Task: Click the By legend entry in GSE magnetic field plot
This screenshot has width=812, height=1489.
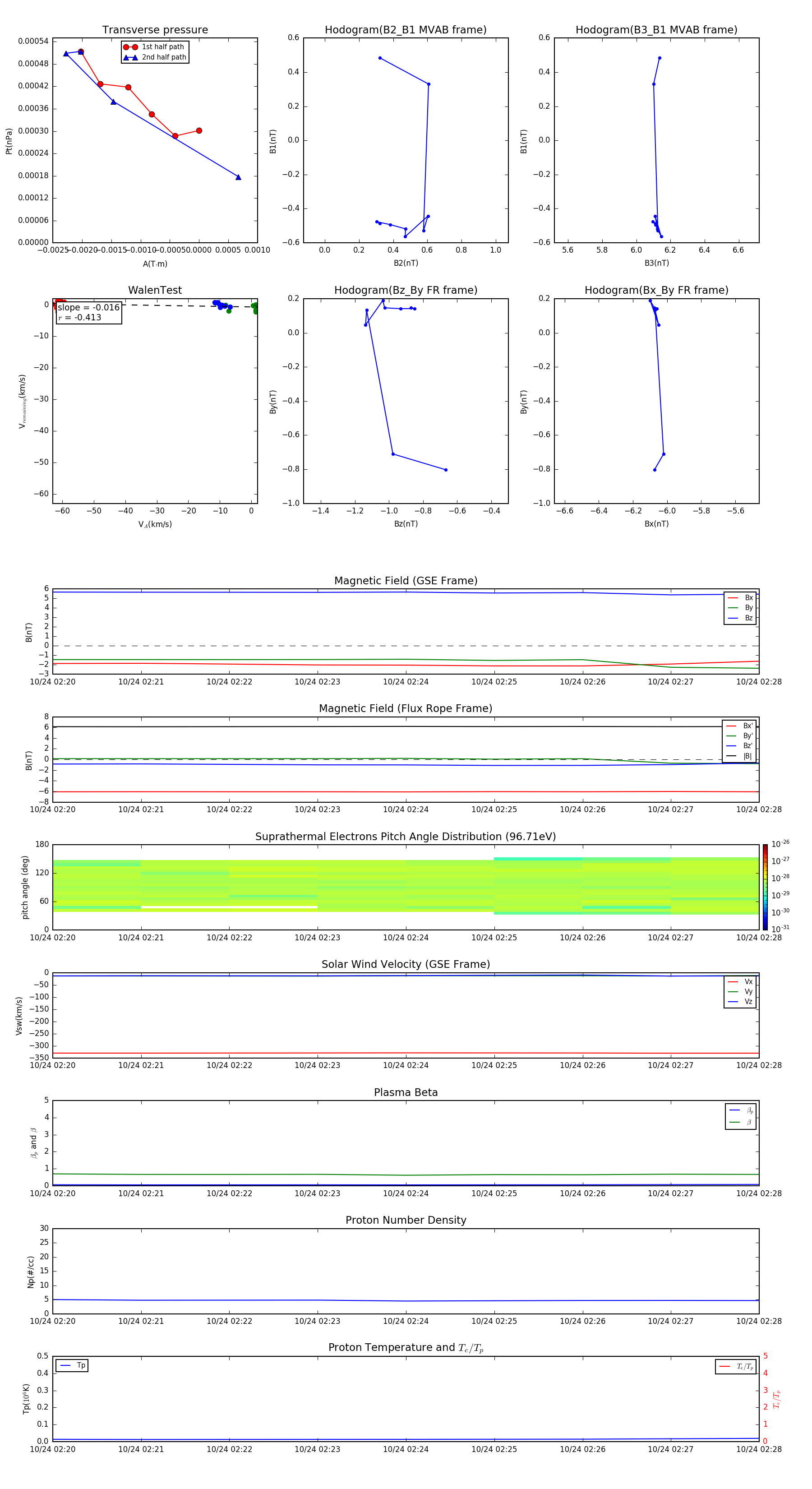Action: 740,607
